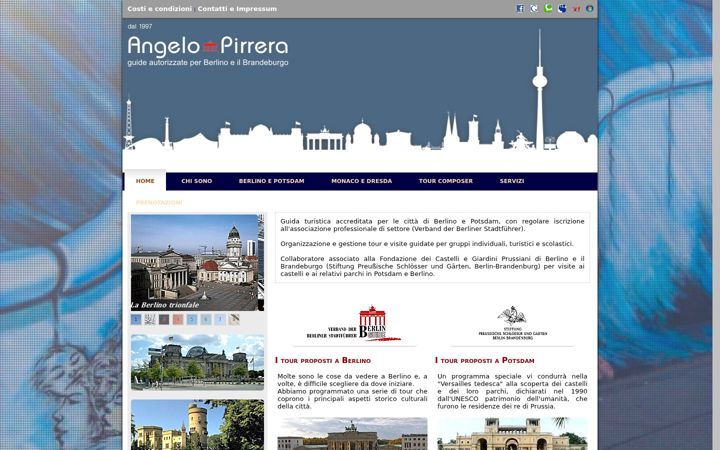Select the last beige slideshow thumbnail
This screenshot has height=450, width=720.
pos(234,319)
